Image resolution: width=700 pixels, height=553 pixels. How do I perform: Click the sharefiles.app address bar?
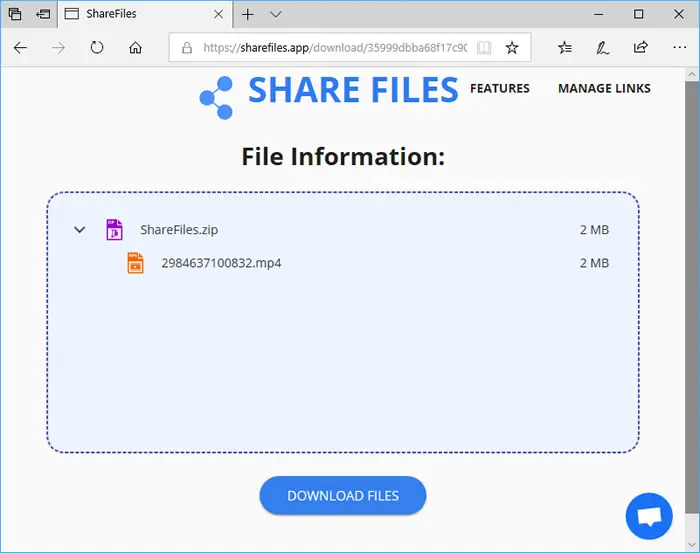coord(335,47)
